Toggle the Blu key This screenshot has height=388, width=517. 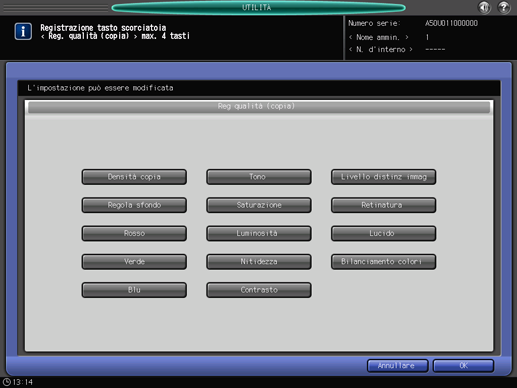(134, 290)
